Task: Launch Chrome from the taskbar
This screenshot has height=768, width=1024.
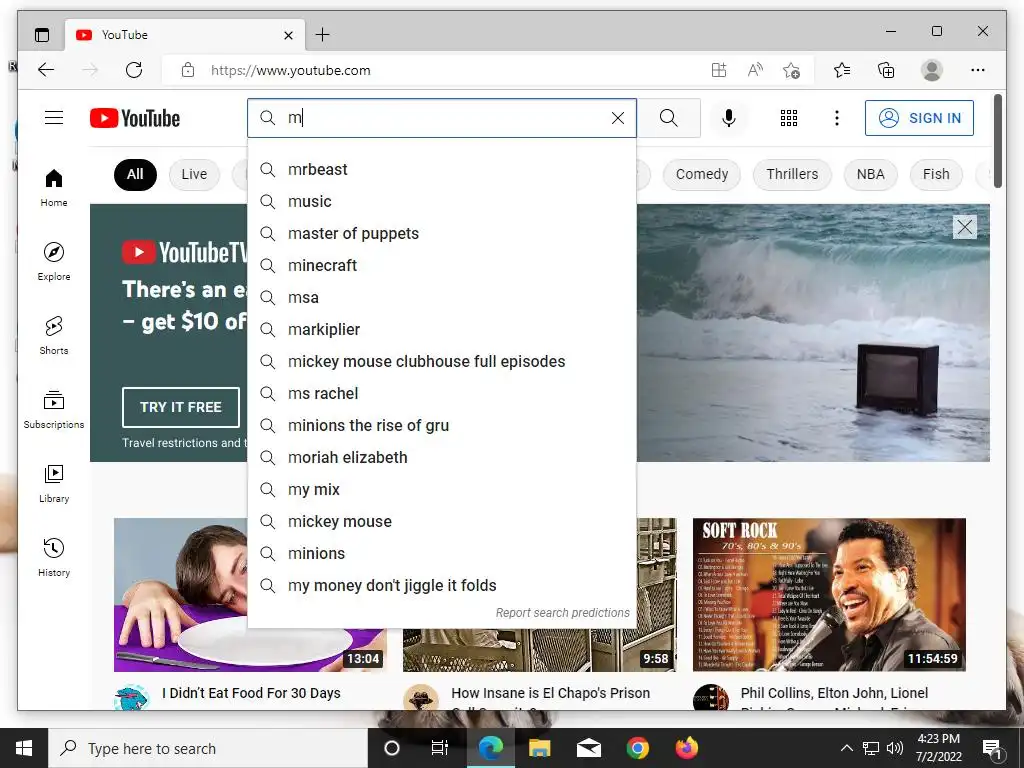Action: coord(637,748)
